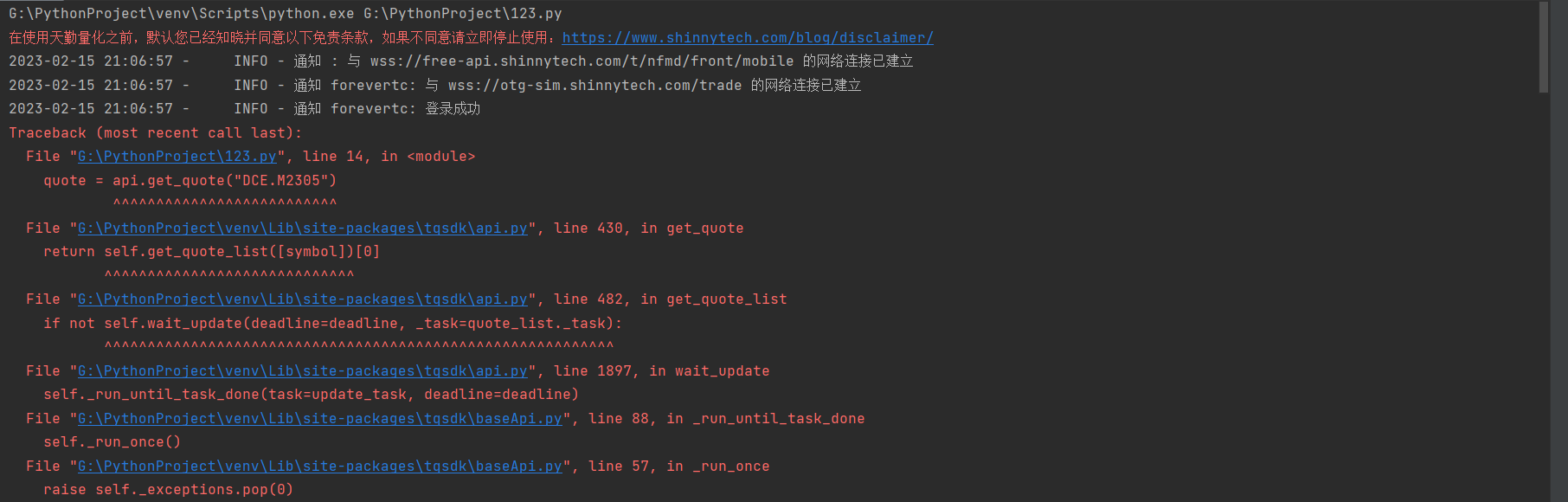Click the 'self._run_once()' code line
This screenshot has width=1568, height=502.
(x=112, y=441)
